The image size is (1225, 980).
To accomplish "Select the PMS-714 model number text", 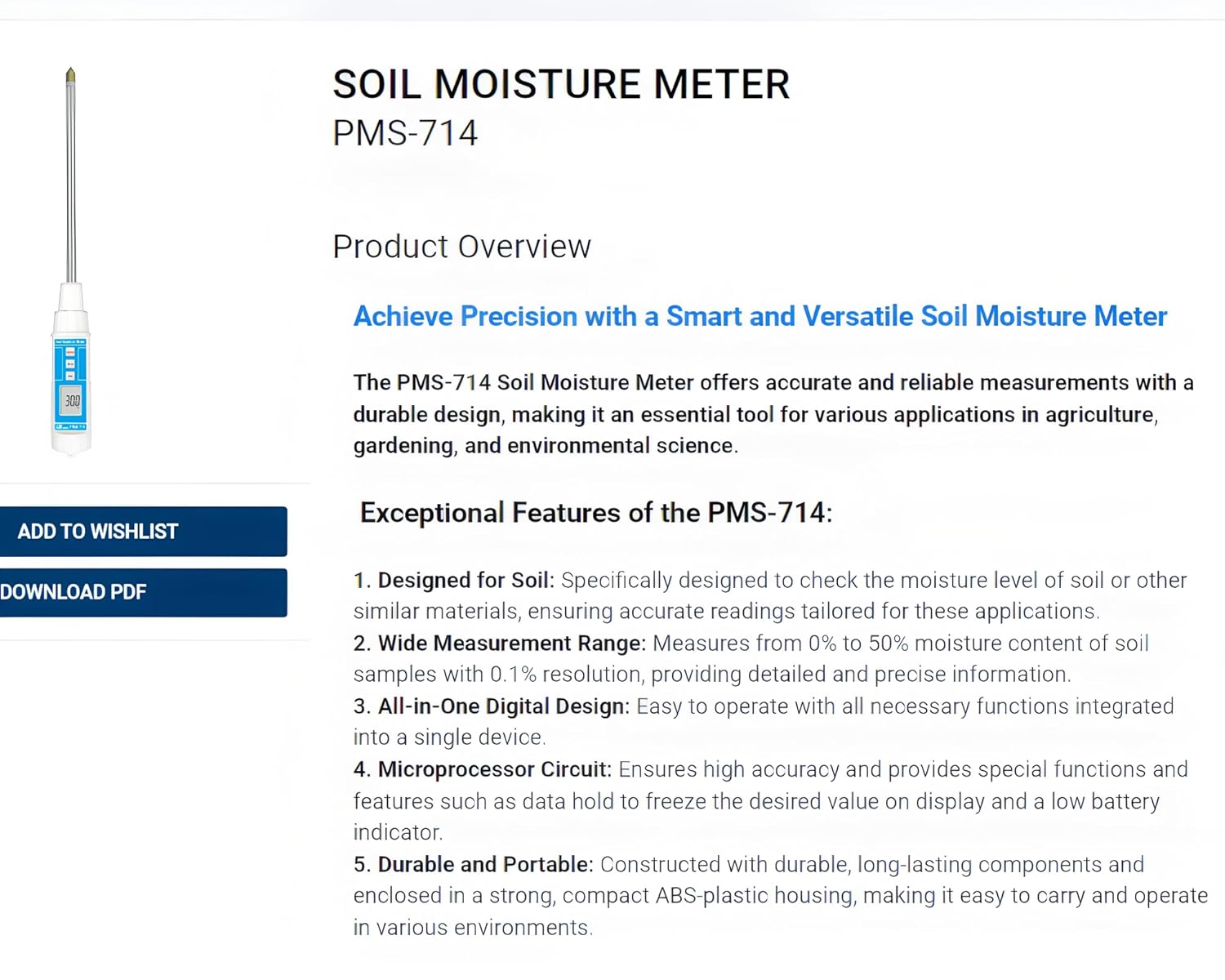I will click(x=405, y=133).
